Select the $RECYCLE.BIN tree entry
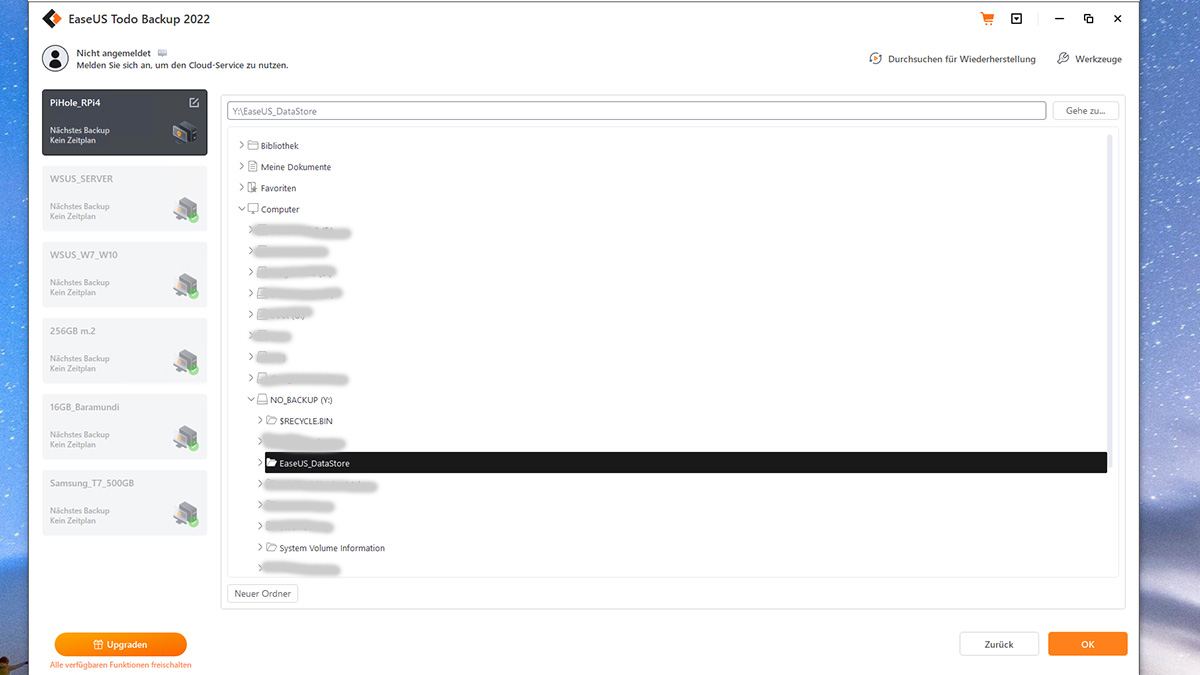Screen dimensions: 1200x675 pyautogui.click(x=306, y=421)
